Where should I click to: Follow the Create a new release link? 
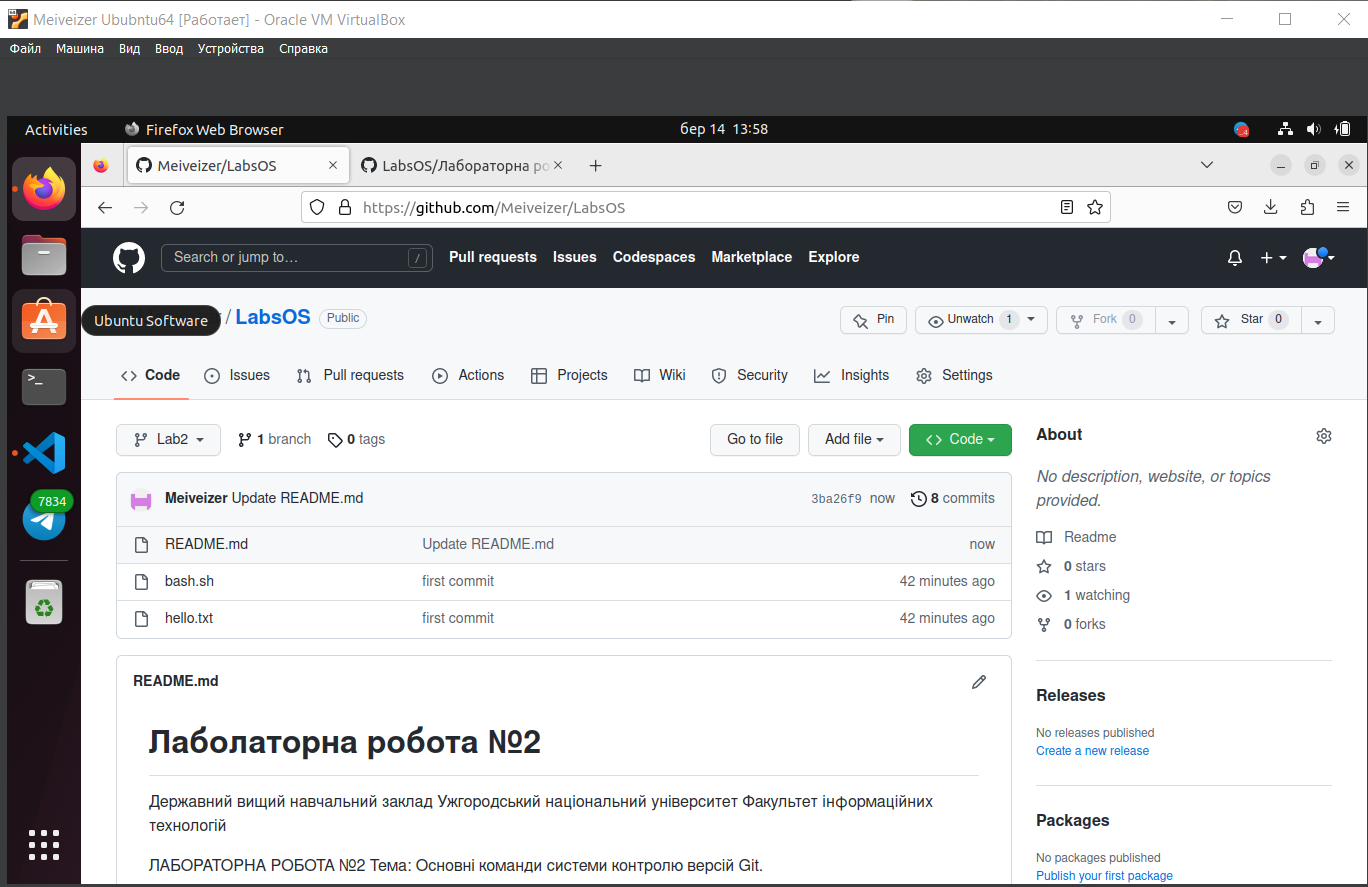click(x=1092, y=750)
